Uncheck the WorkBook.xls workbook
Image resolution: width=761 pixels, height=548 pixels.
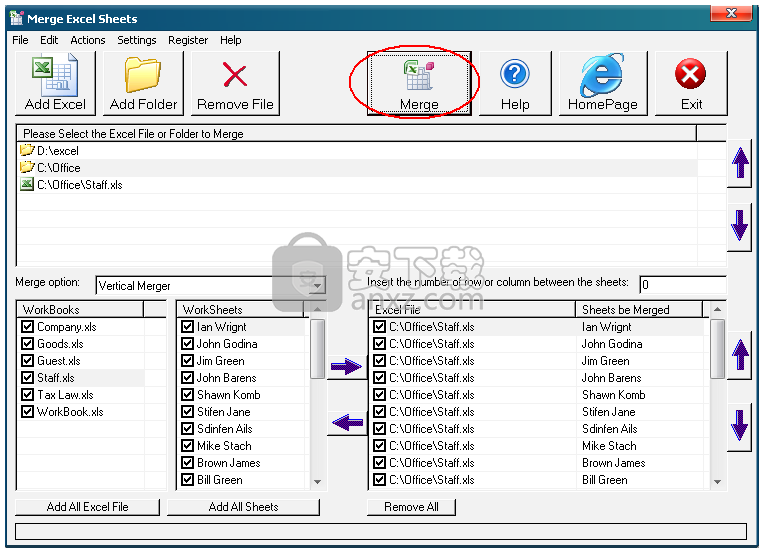coord(27,412)
